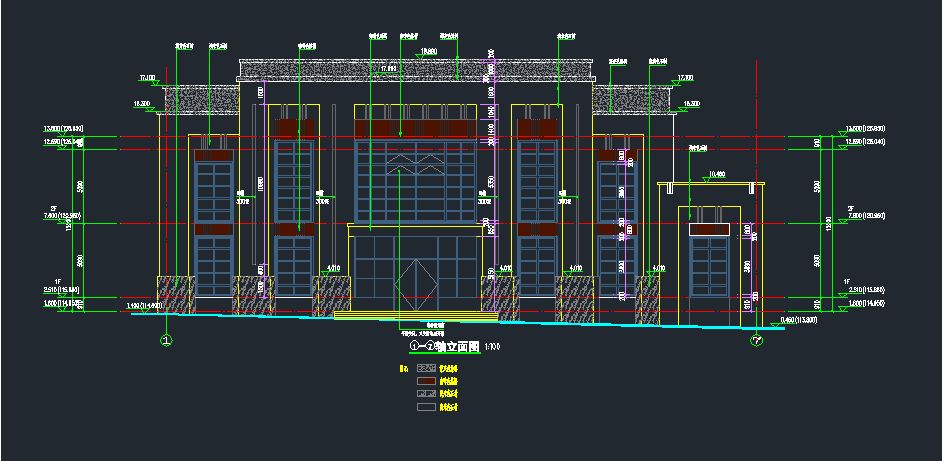Pick the third legend swatch with grey hatch
942x461 pixels.
tap(426, 394)
